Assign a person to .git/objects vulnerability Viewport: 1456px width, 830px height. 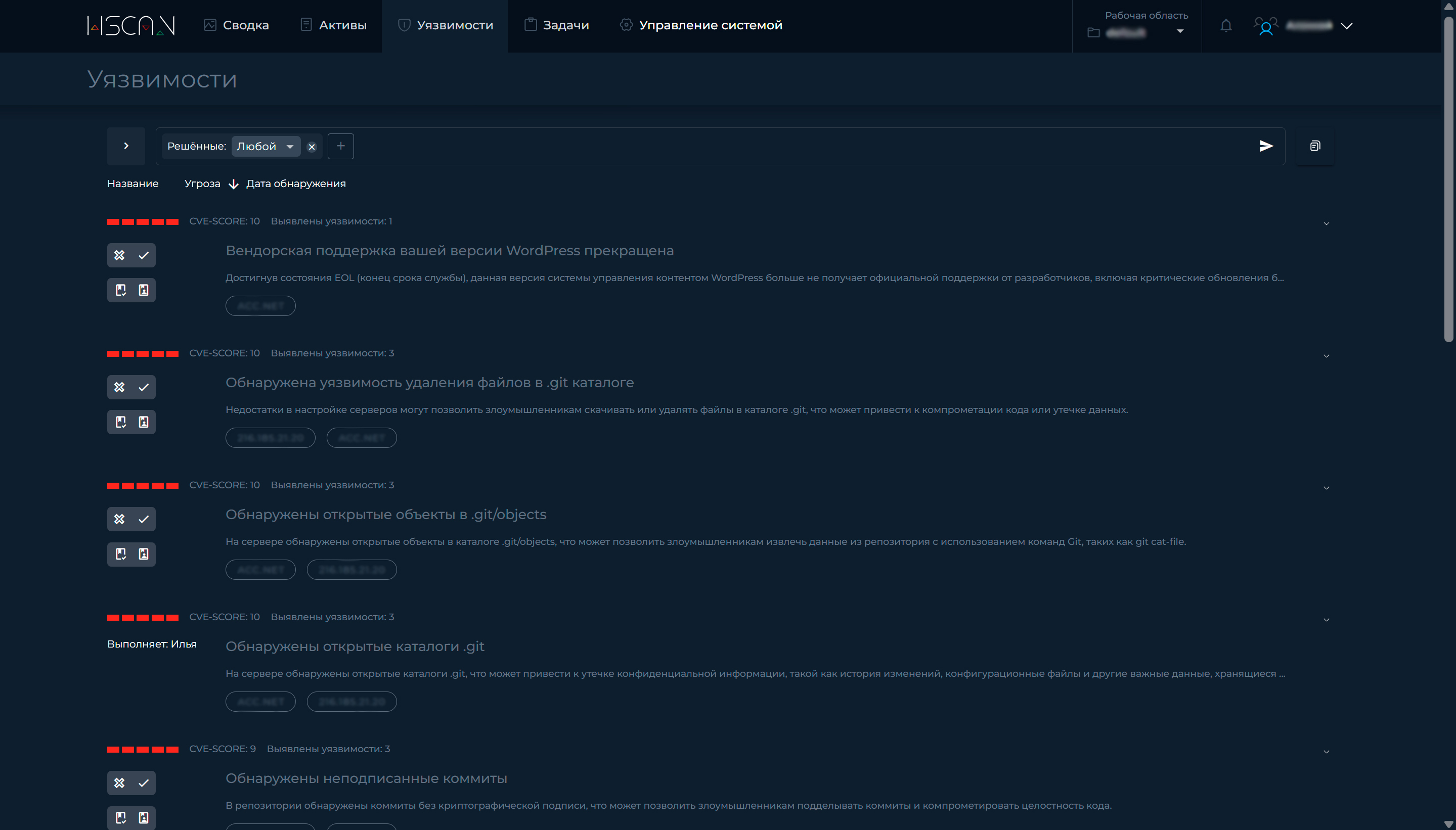coord(144,554)
